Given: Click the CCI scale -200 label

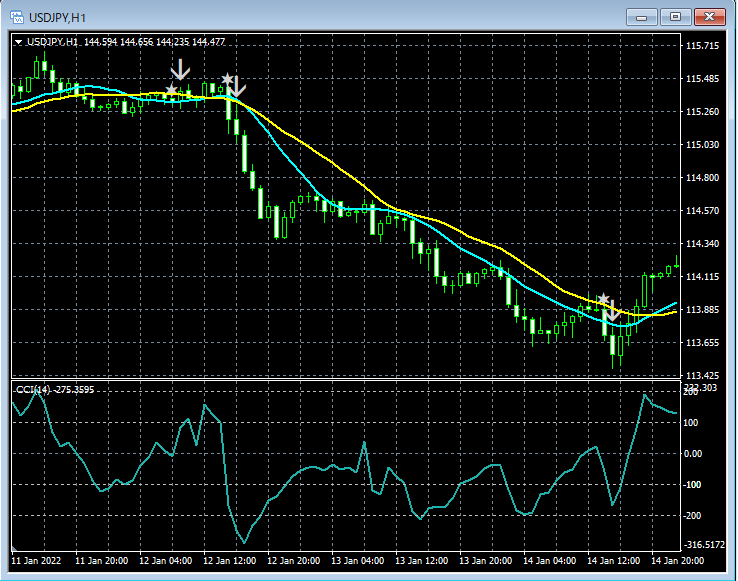Looking at the screenshot, I should coord(692,516).
